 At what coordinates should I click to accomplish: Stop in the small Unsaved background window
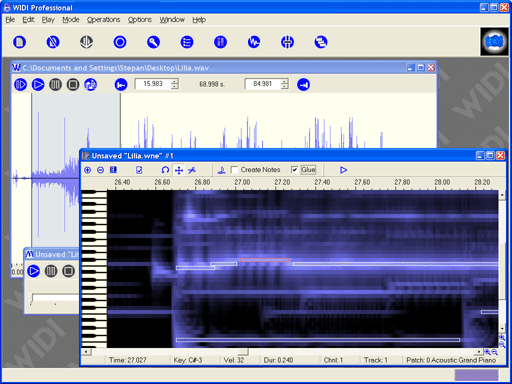tap(68, 271)
